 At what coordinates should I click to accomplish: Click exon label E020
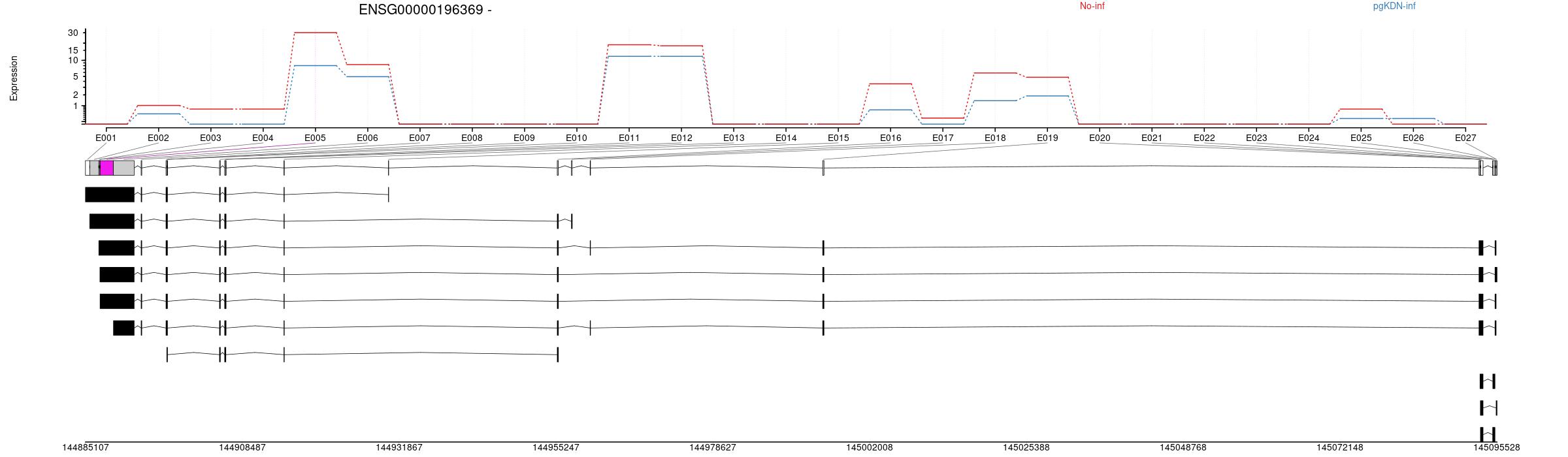point(1100,138)
